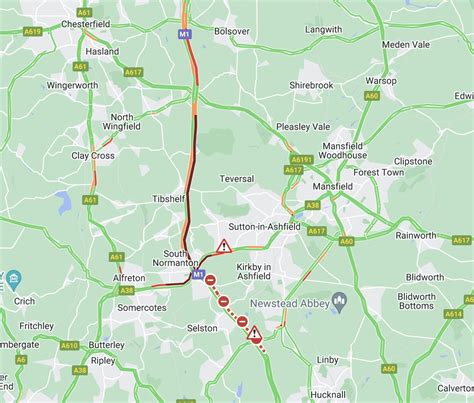
Task: Click the Hucknall town label
Action: (328, 395)
